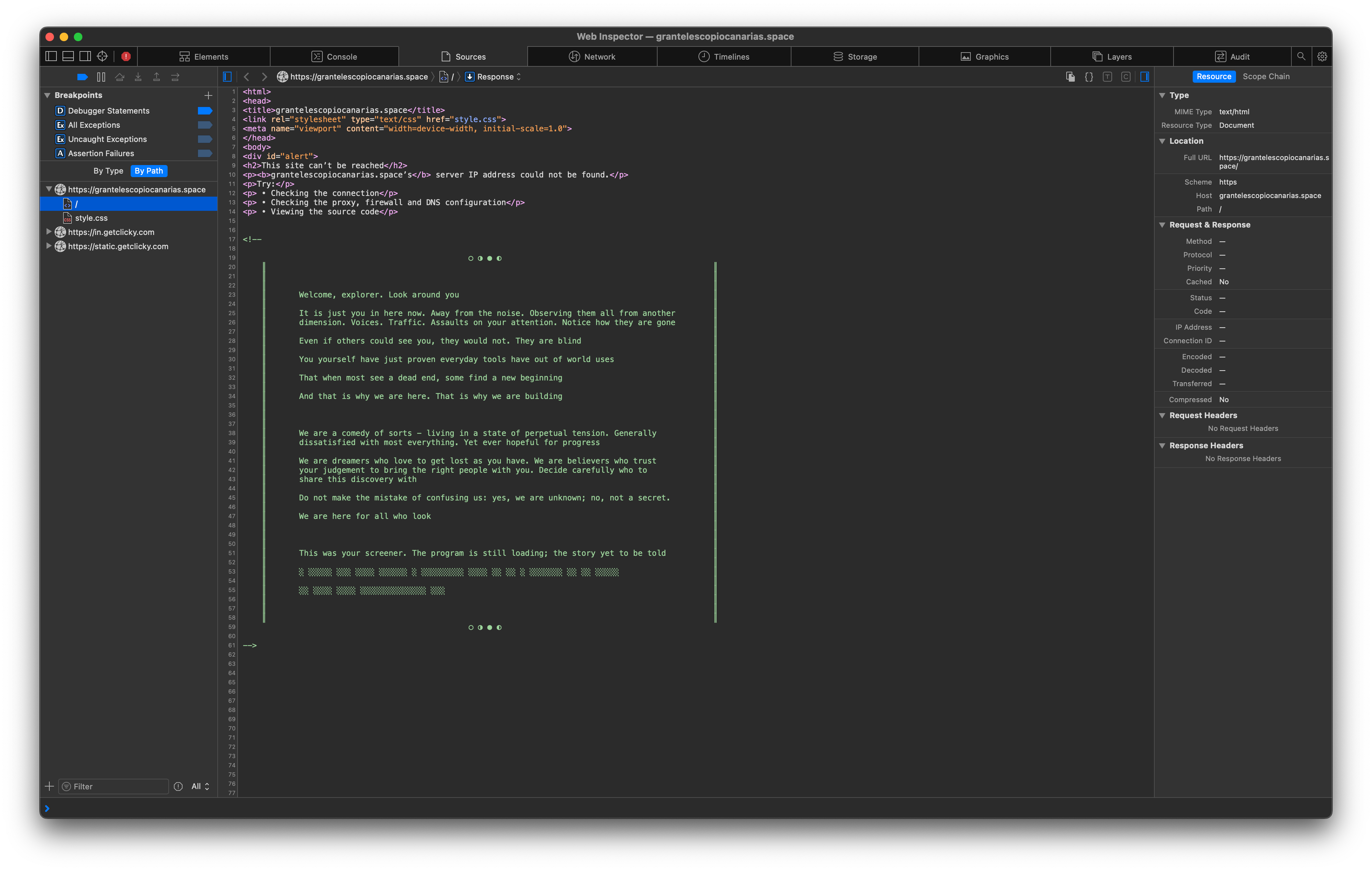Image resolution: width=1372 pixels, height=871 pixels.
Task: Open the Web Inspector settings gear
Action: pyautogui.click(x=1322, y=56)
